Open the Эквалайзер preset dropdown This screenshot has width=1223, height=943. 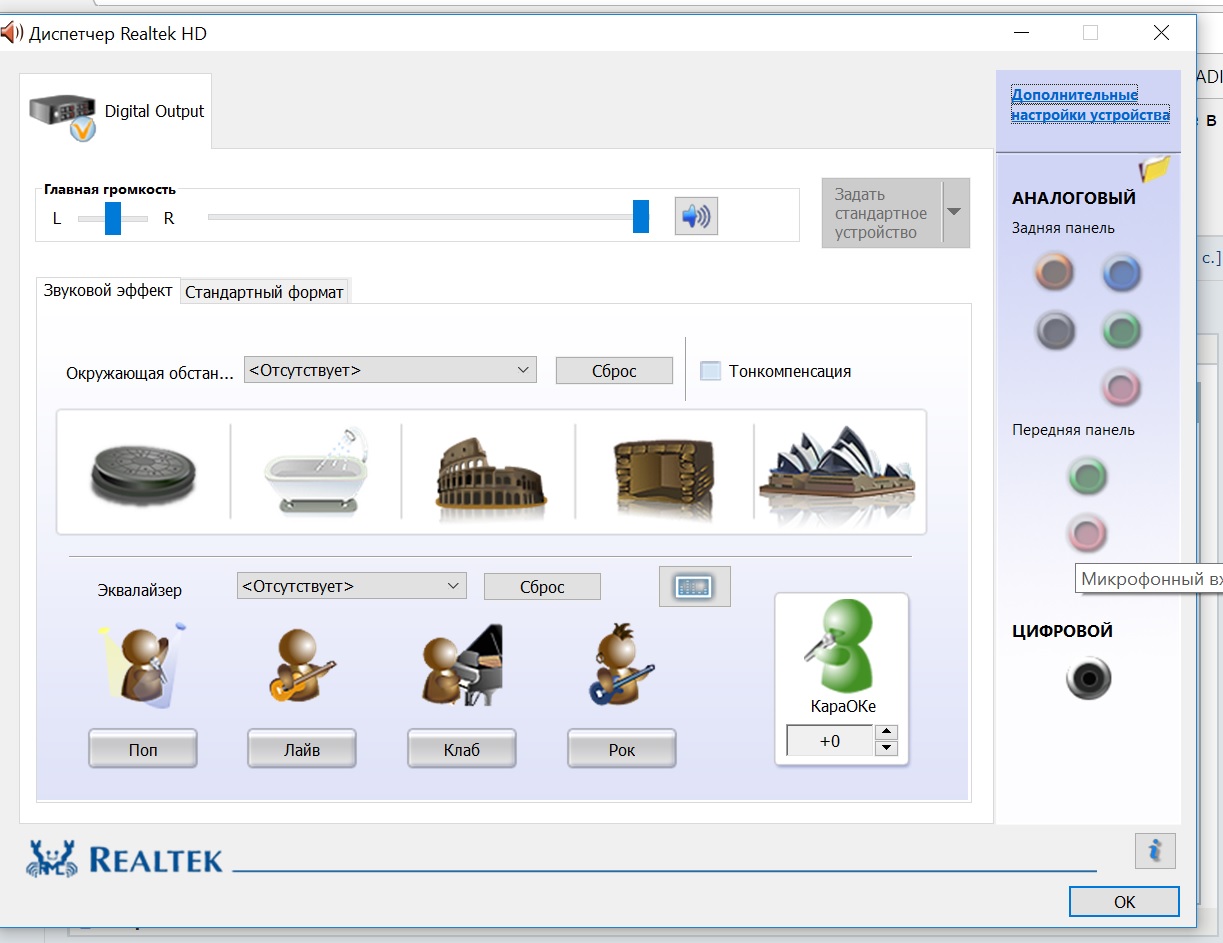pos(351,586)
